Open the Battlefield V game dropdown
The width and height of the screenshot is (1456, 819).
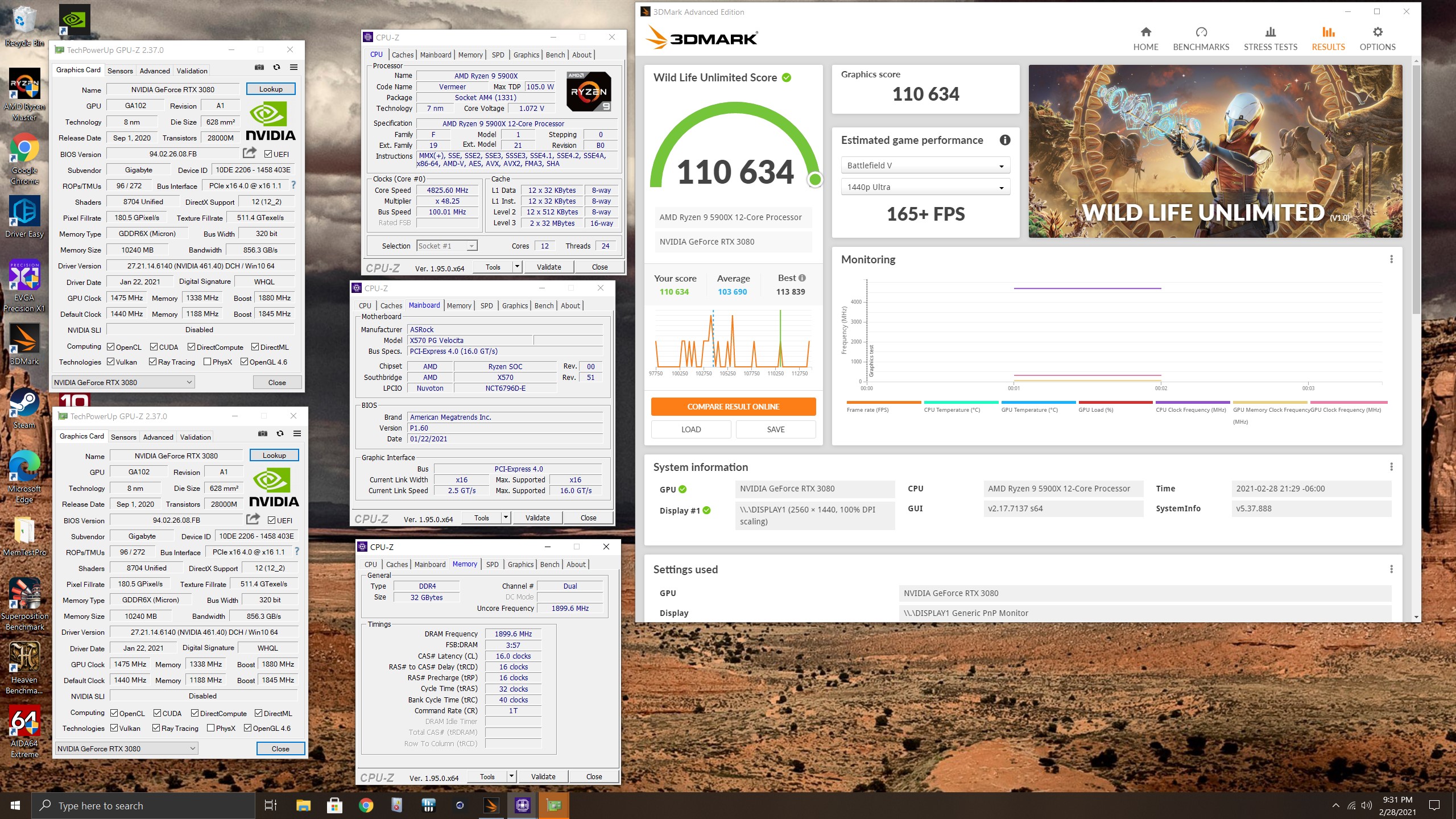click(925, 166)
